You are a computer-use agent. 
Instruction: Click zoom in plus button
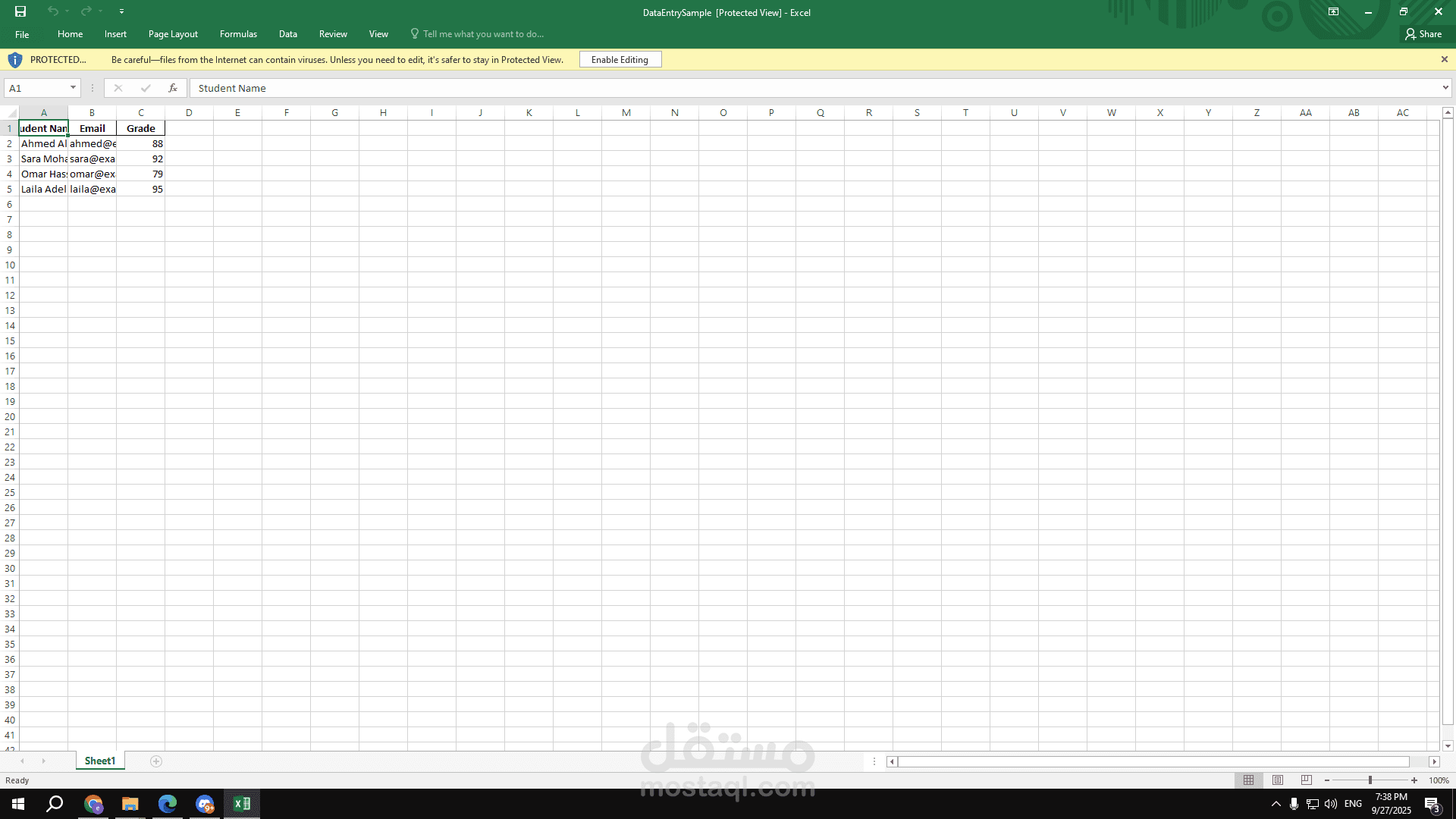1414,780
